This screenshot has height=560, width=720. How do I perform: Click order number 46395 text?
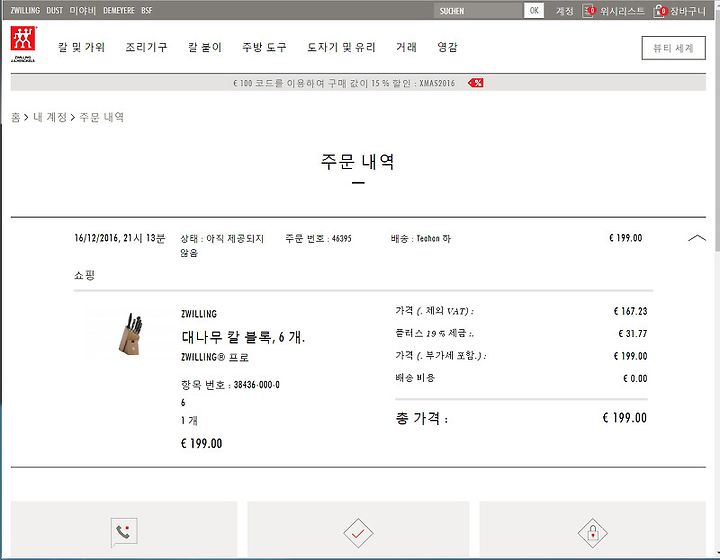[318, 238]
